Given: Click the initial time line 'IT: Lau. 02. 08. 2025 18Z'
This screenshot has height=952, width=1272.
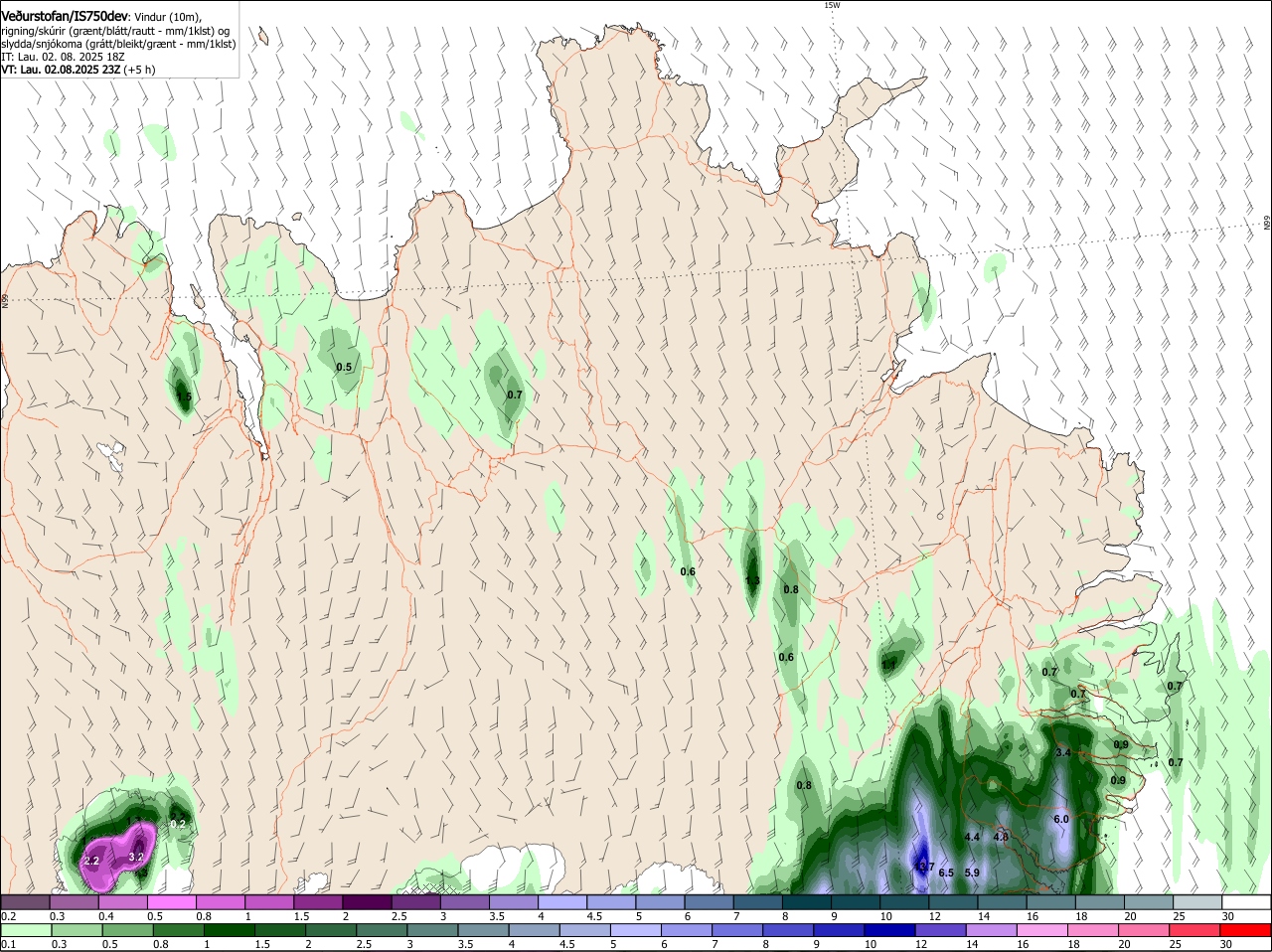Looking at the screenshot, I should [x=63, y=57].
